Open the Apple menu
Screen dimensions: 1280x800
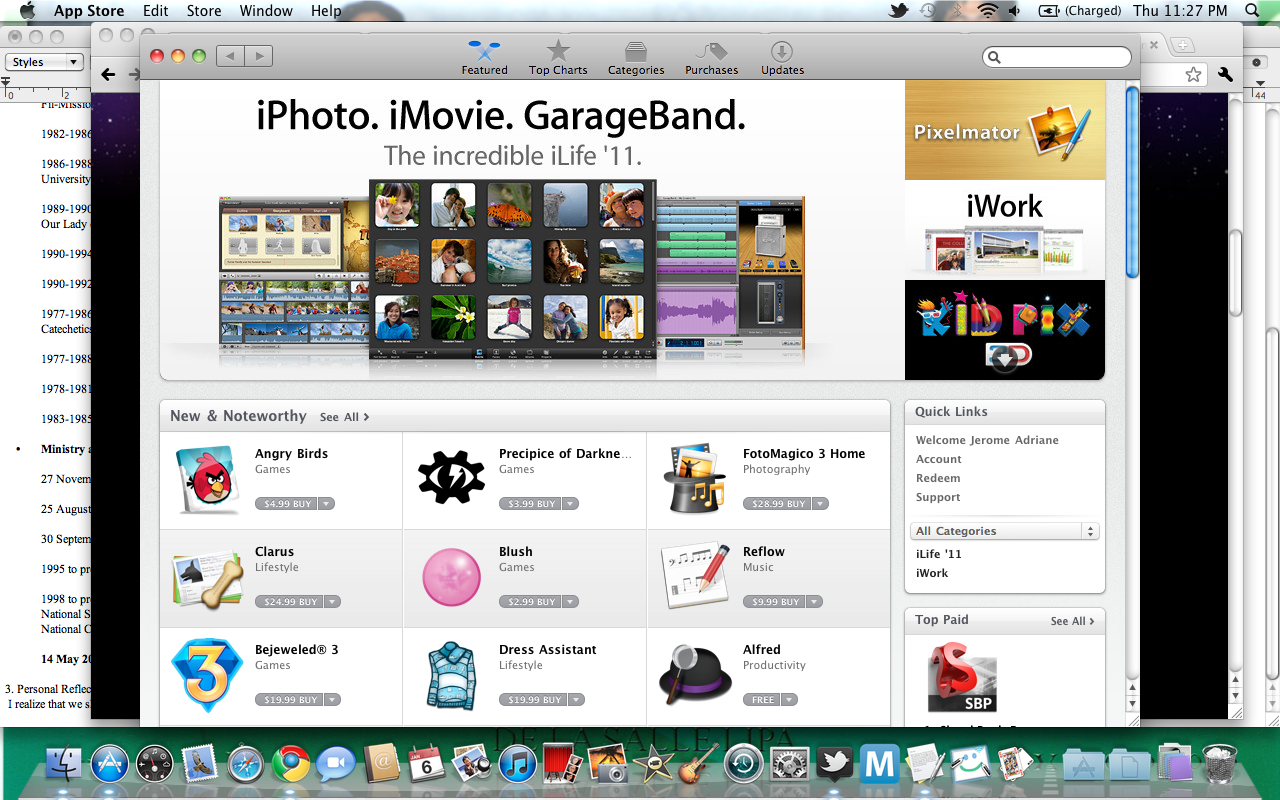[x=27, y=11]
